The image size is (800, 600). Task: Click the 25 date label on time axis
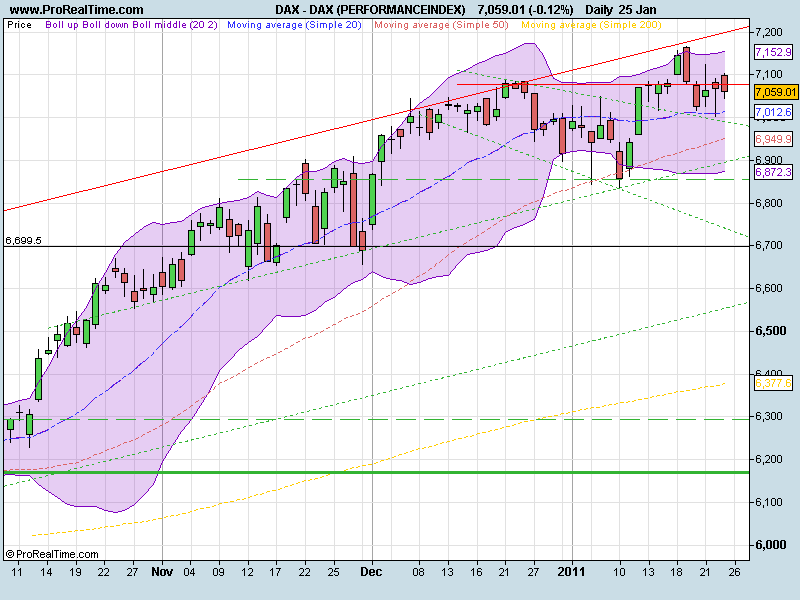pyautogui.click(x=333, y=572)
